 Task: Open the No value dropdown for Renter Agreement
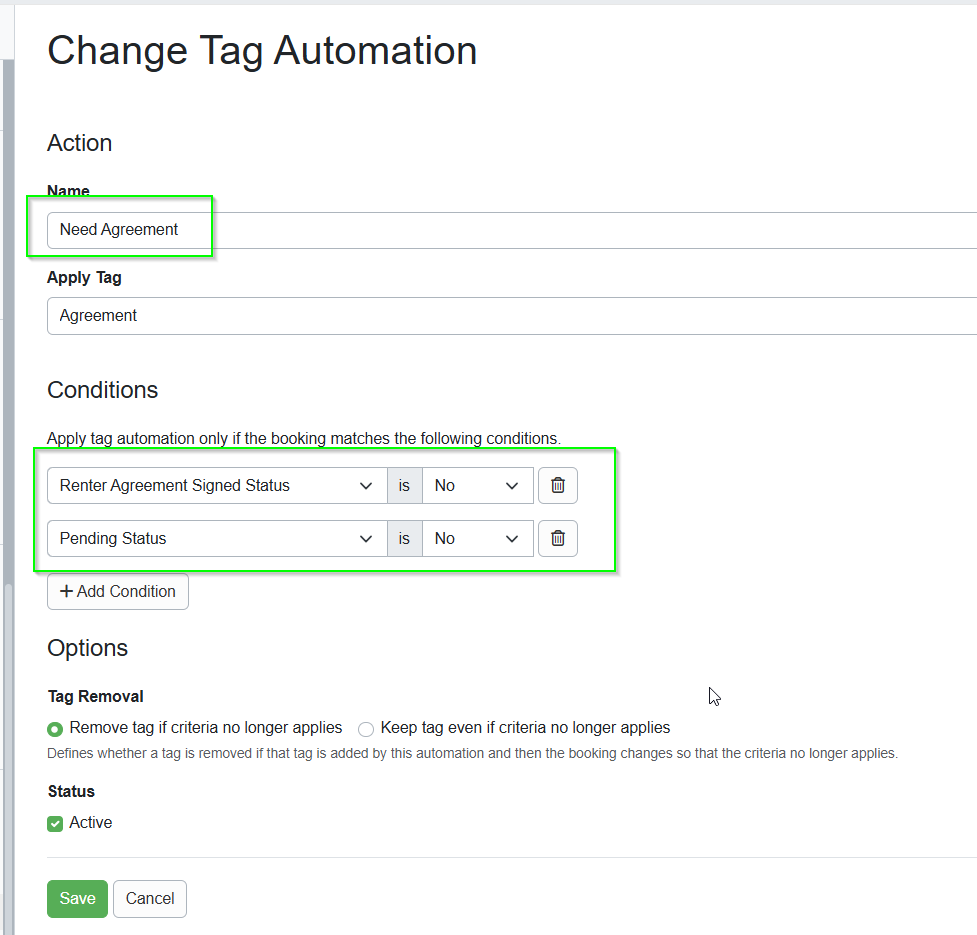[477, 486]
